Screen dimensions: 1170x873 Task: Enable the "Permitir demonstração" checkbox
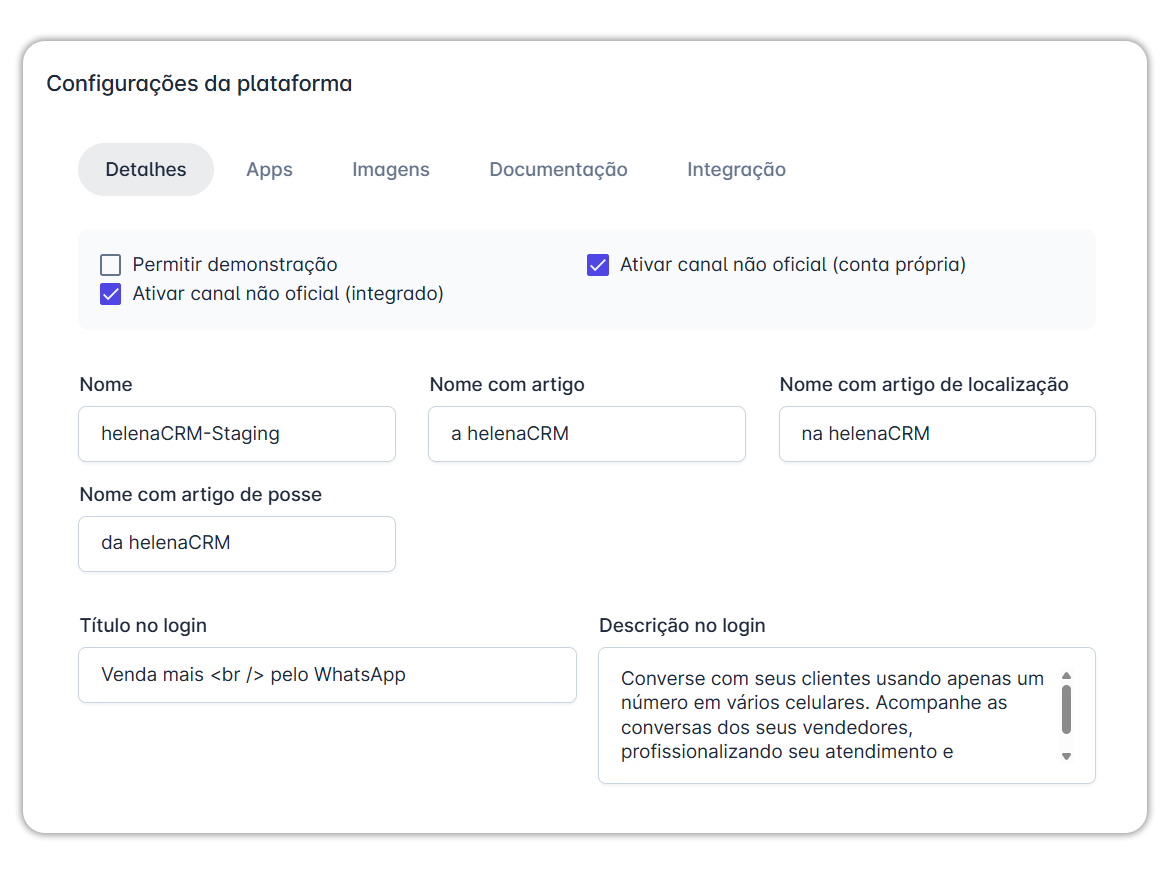click(x=110, y=265)
